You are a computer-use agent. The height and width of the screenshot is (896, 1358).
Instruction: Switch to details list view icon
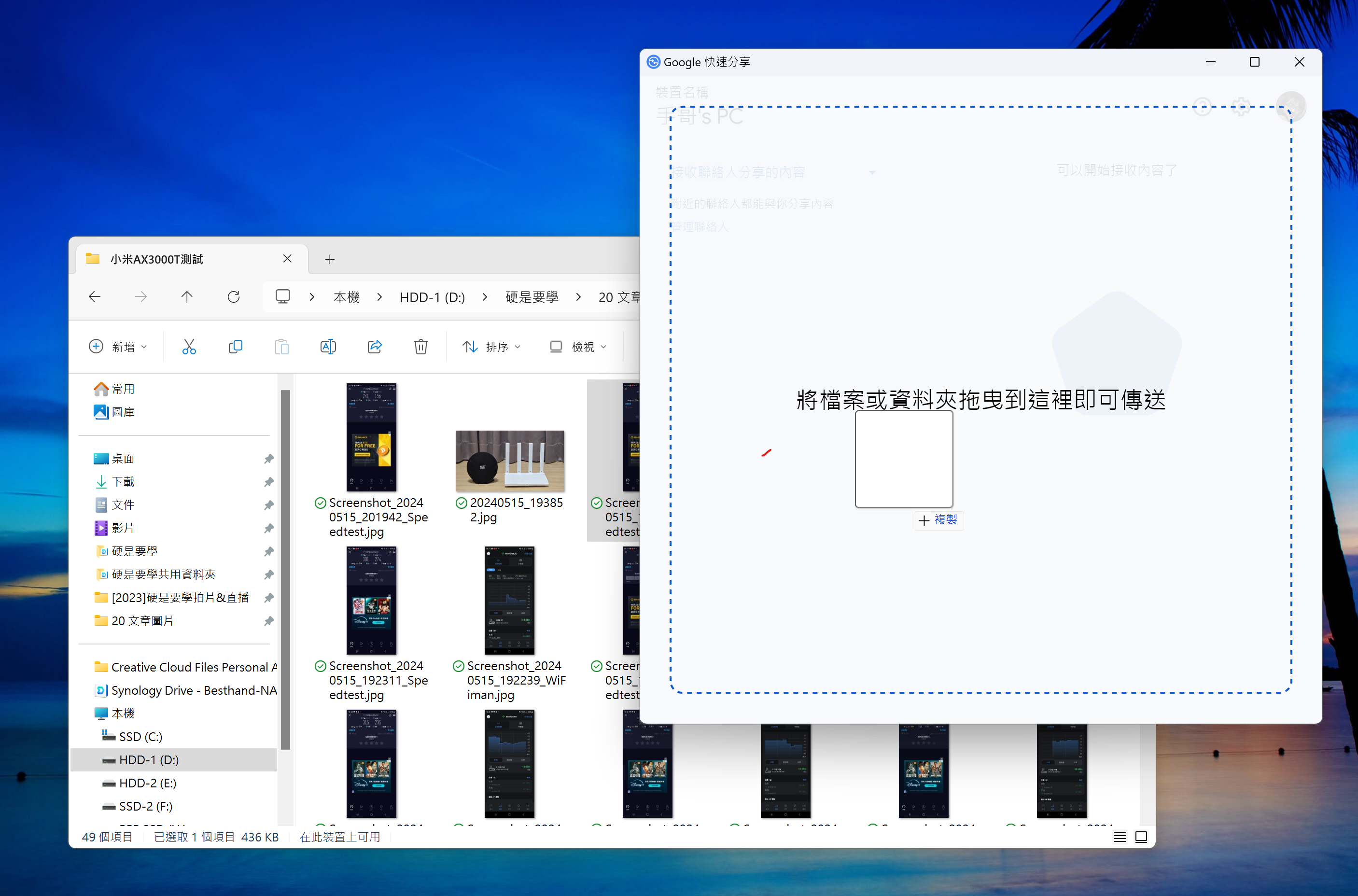[x=1119, y=837]
